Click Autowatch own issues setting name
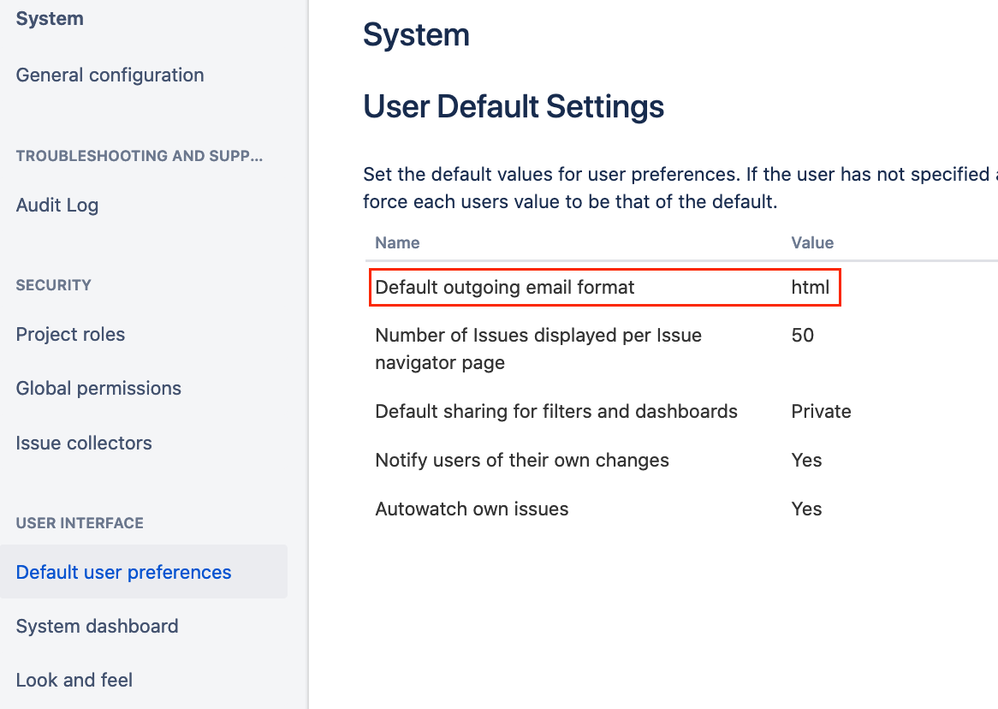 click(x=471, y=509)
